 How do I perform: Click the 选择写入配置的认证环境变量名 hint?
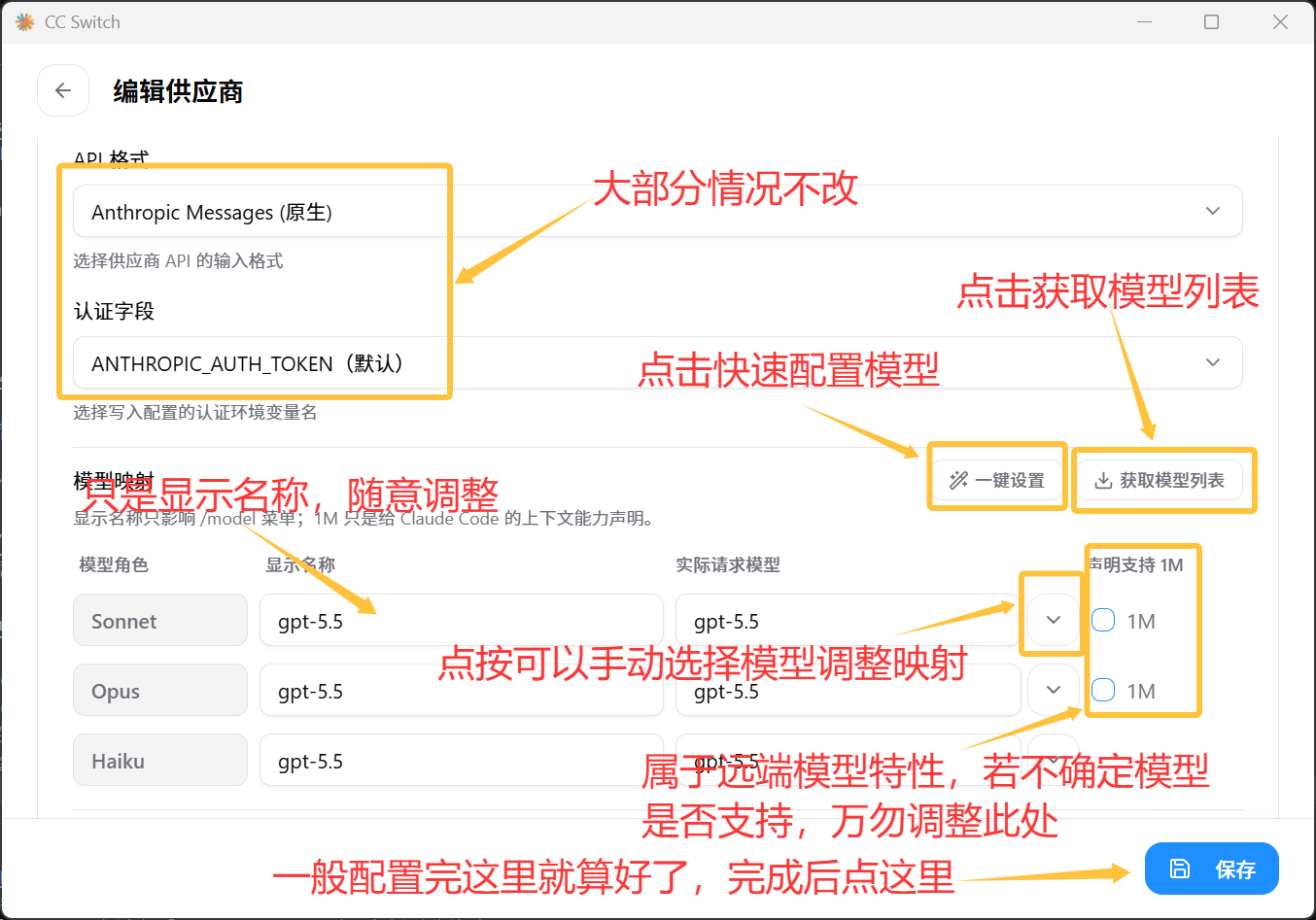click(x=195, y=412)
